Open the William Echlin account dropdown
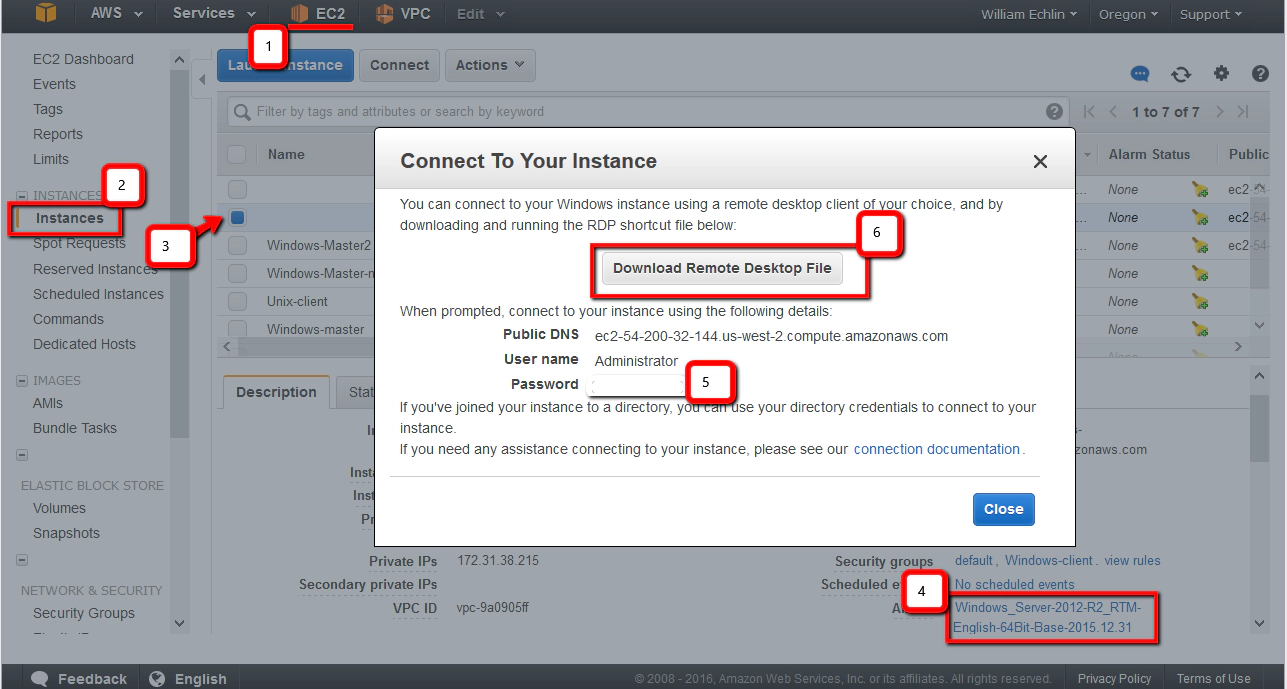This screenshot has width=1287, height=689. [1029, 14]
